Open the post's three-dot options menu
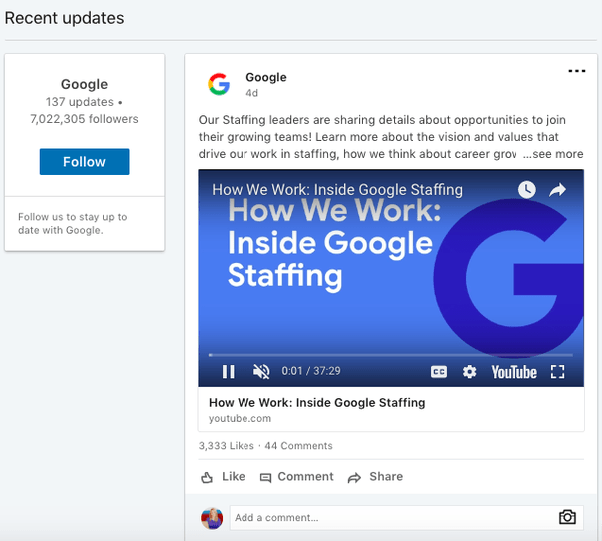The height and width of the screenshot is (541, 602). click(576, 71)
